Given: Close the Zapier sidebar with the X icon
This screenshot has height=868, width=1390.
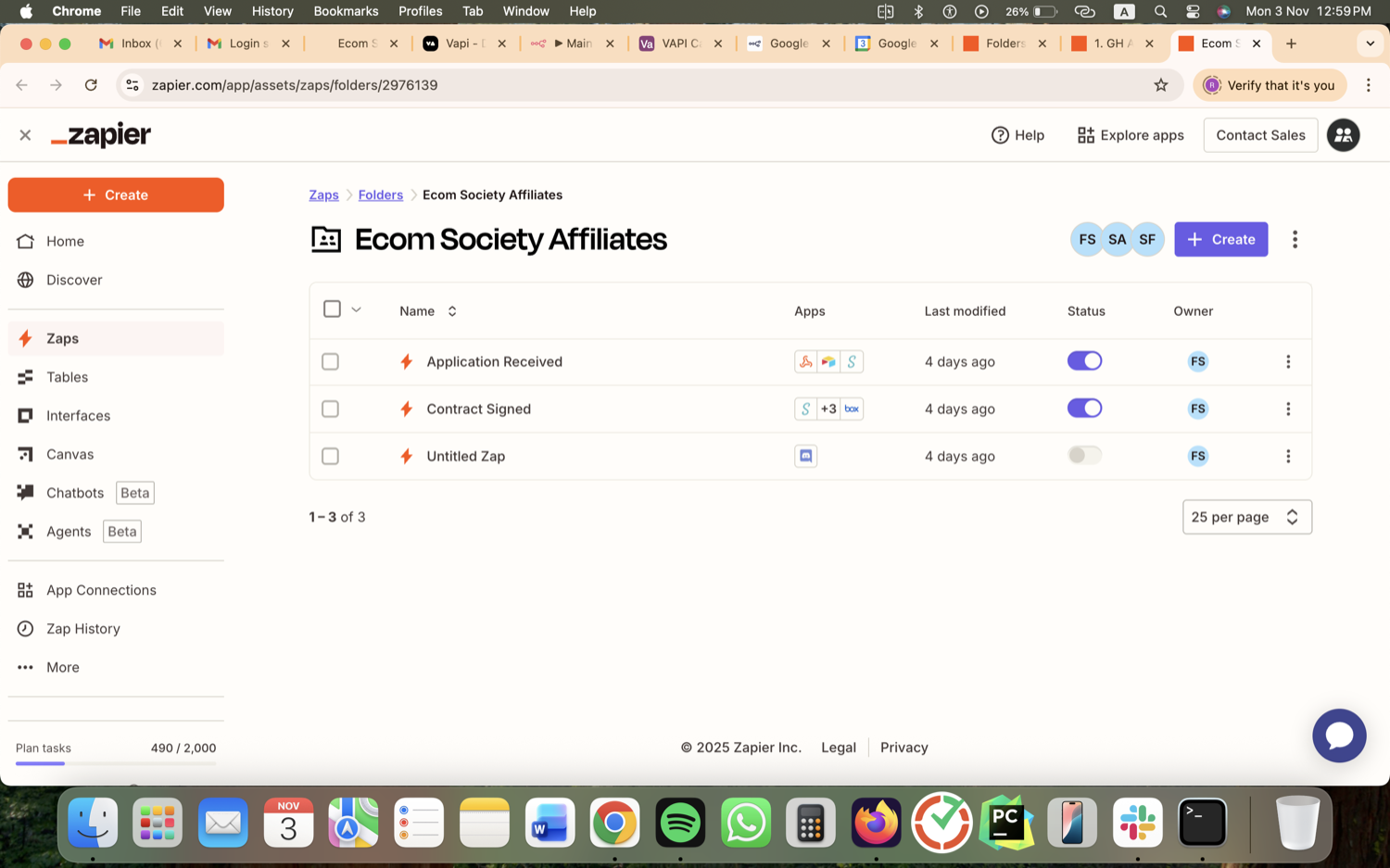Looking at the screenshot, I should point(25,135).
